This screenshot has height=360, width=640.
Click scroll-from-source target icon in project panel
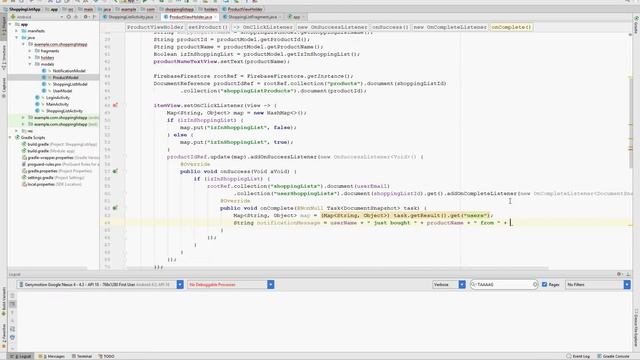tap(69, 17)
